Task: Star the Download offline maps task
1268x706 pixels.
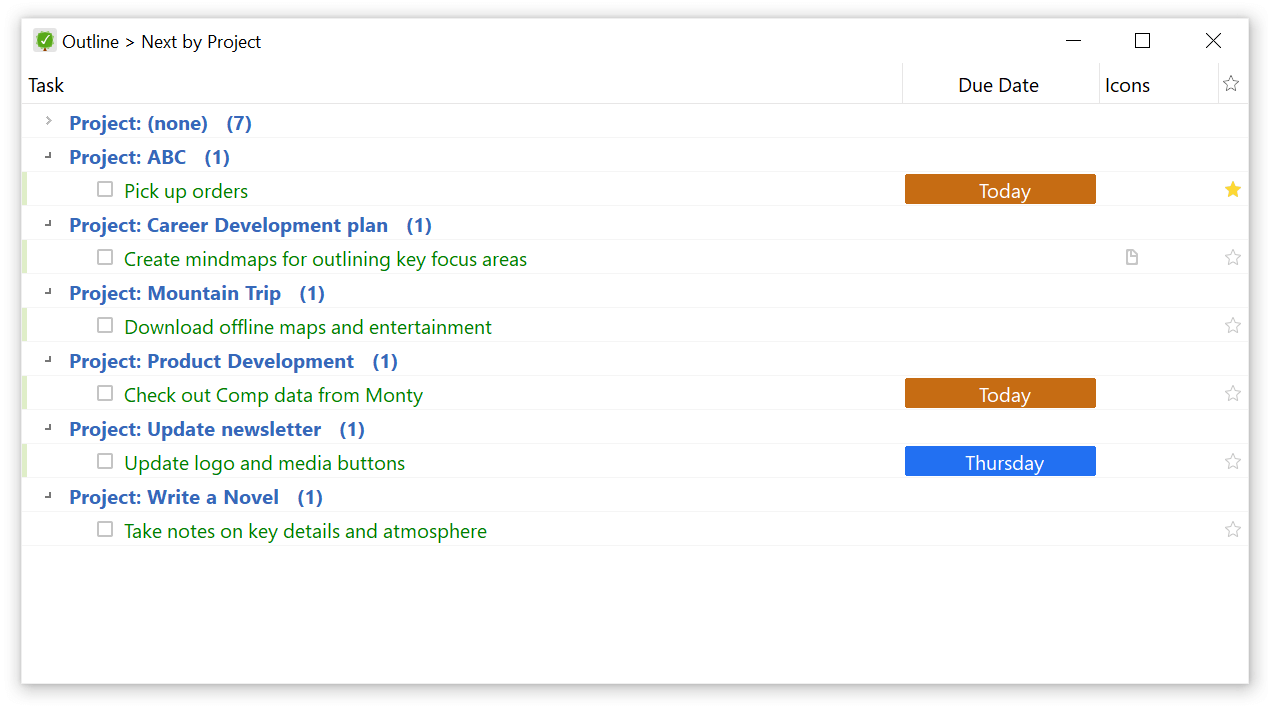Action: point(1232,325)
